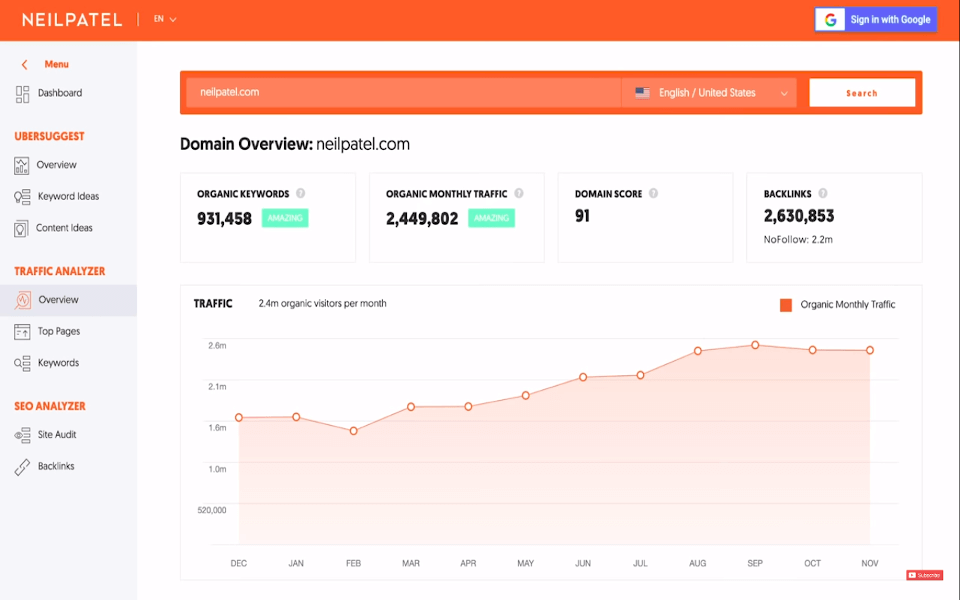Select Site Audit under SEO Analyzer

click(x=57, y=435)
